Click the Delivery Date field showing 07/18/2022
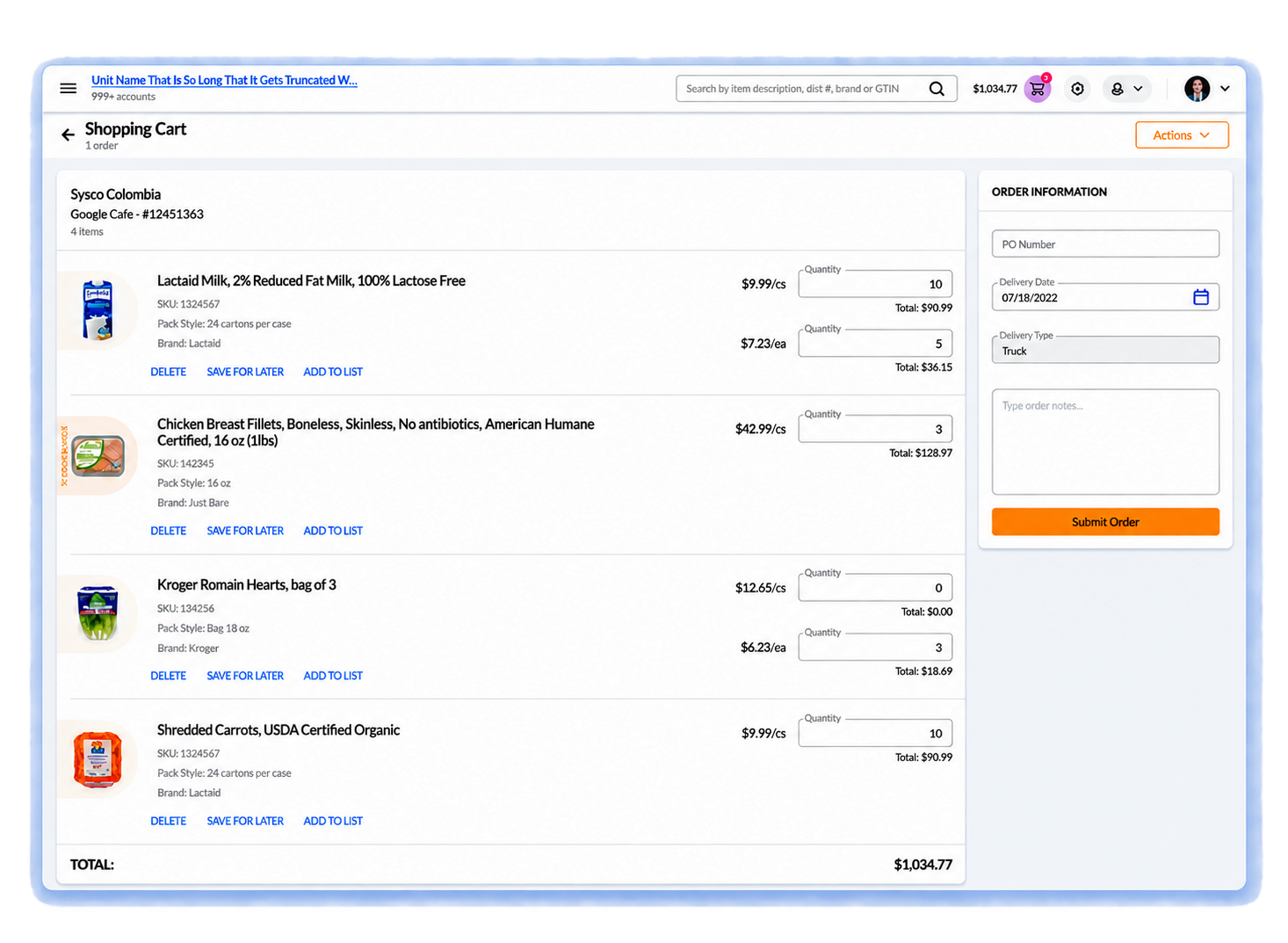Viewport: 1288px width, 943px height. click(1105, 297)
